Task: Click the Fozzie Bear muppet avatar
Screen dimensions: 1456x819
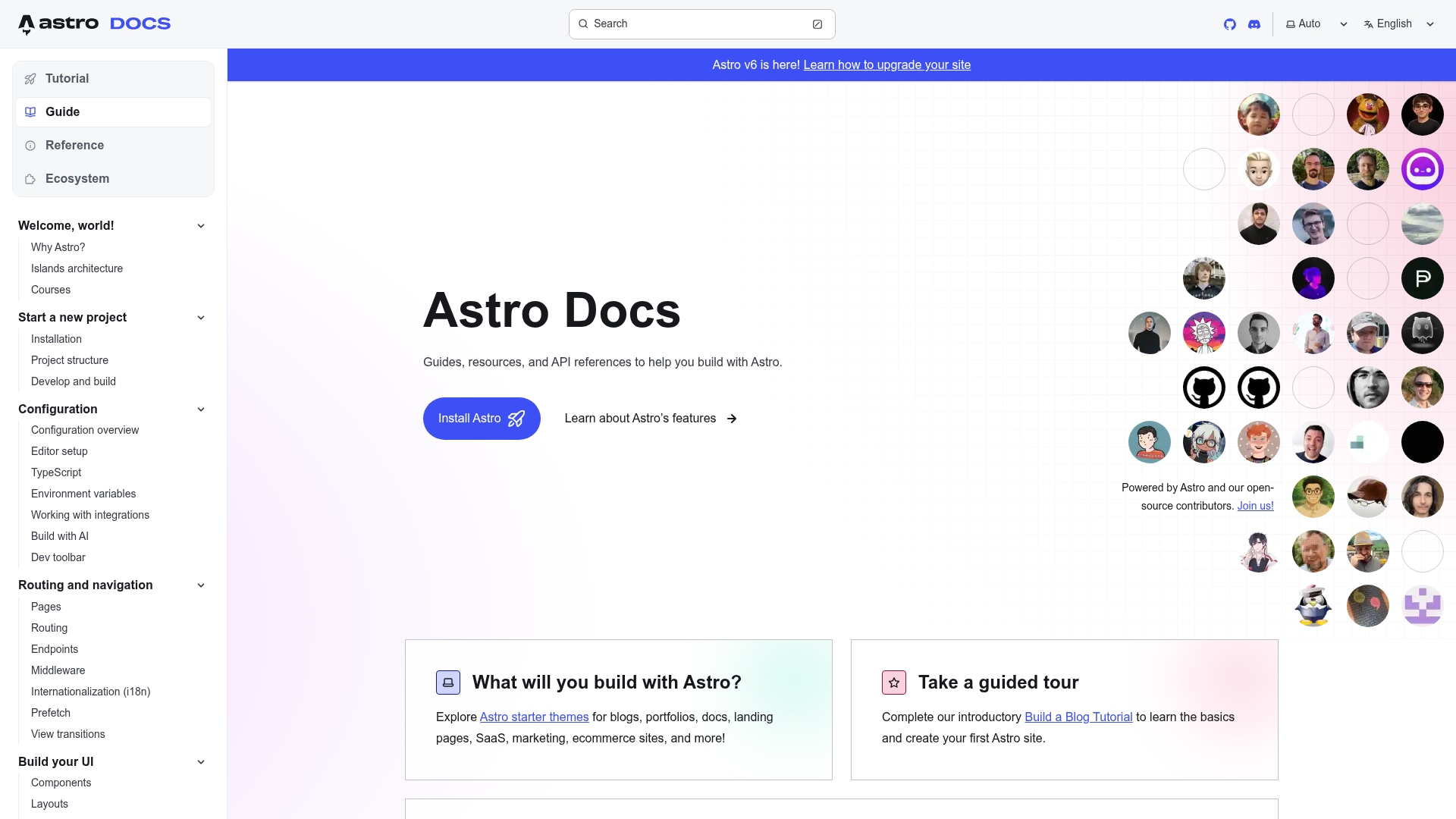Action: (1368, 115)
